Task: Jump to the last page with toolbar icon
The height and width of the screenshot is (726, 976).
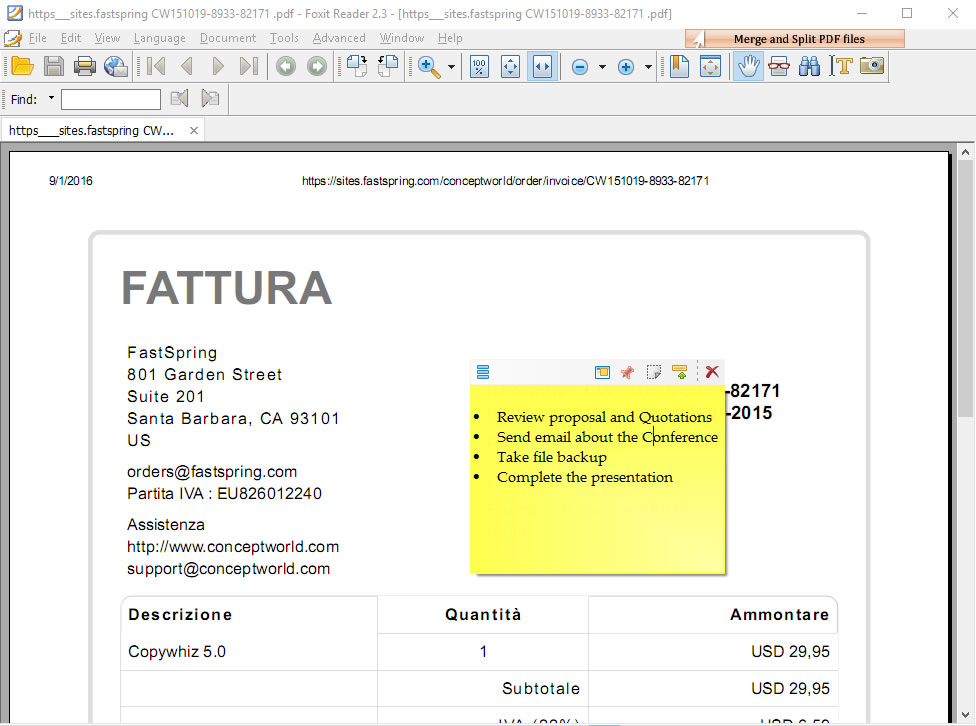Action: pos(248,66)
